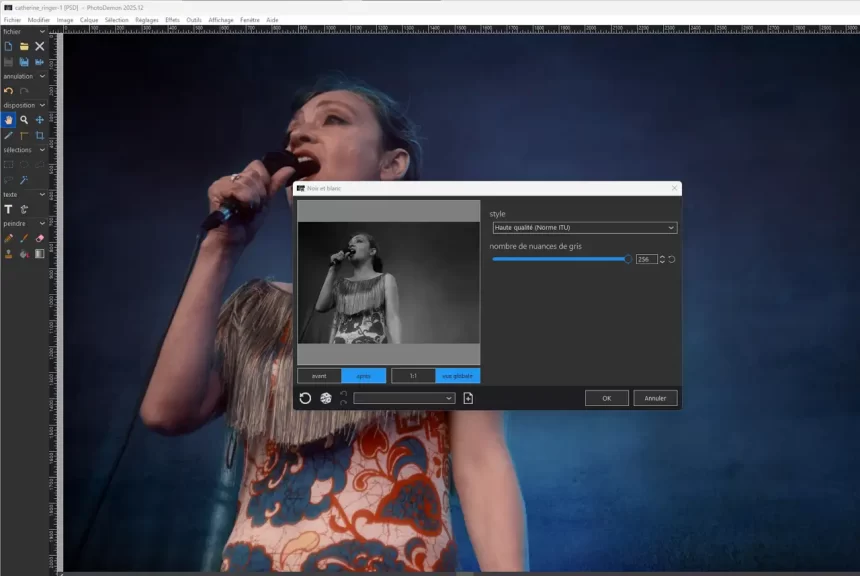The height and width of the screenshot is (576, 860).
Task: Toggle preview to 1:1 zoom
Action: tap(413, 376)
